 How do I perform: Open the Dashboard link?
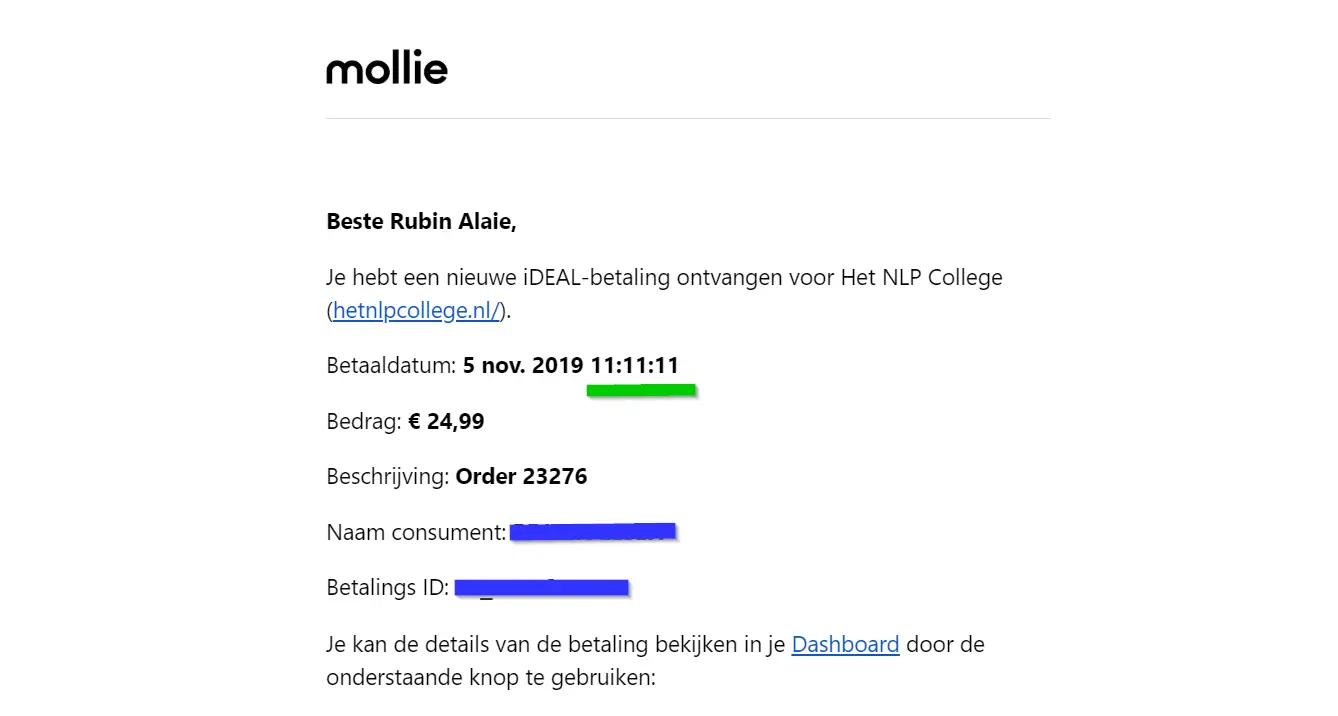tap(845, 645)
